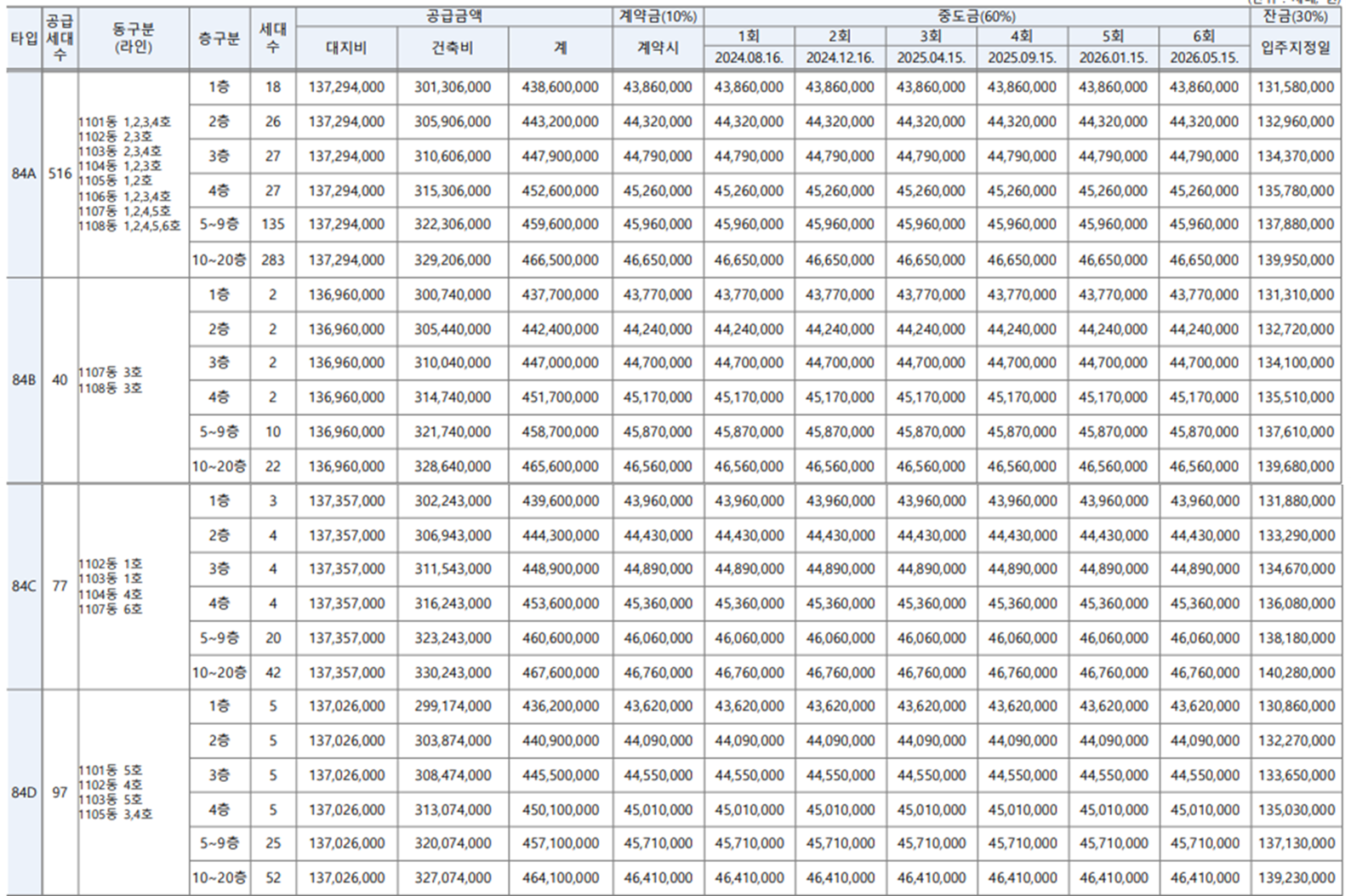The image size is (1351, 896).
Task: Click balance amount 139,230,000
Action: click(x=1296, y=878)
